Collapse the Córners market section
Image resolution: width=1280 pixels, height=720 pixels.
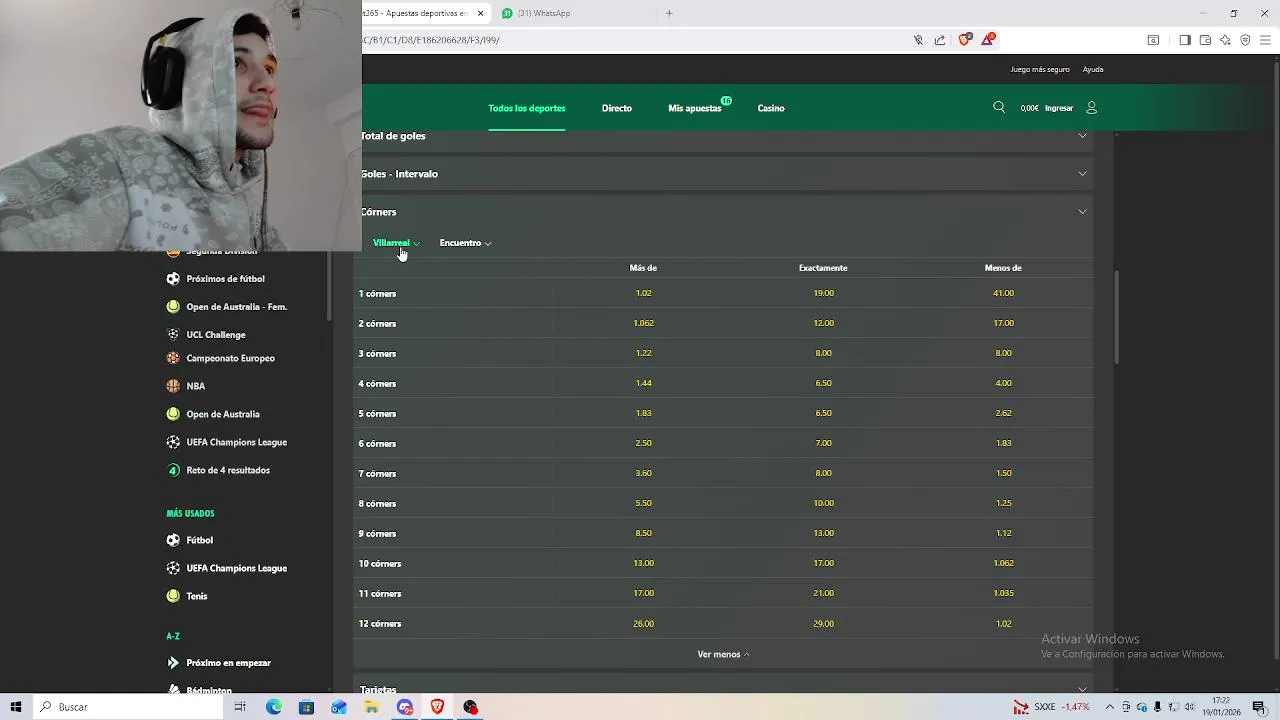[x=726, y=212]
